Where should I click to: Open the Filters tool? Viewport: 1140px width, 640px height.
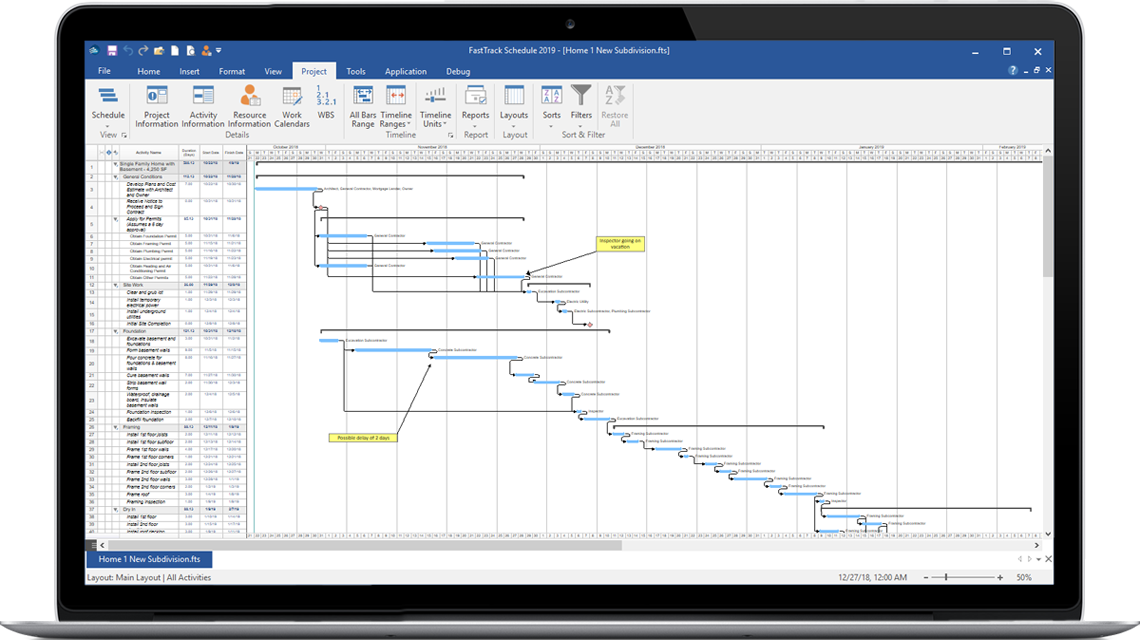click(581, 105)
